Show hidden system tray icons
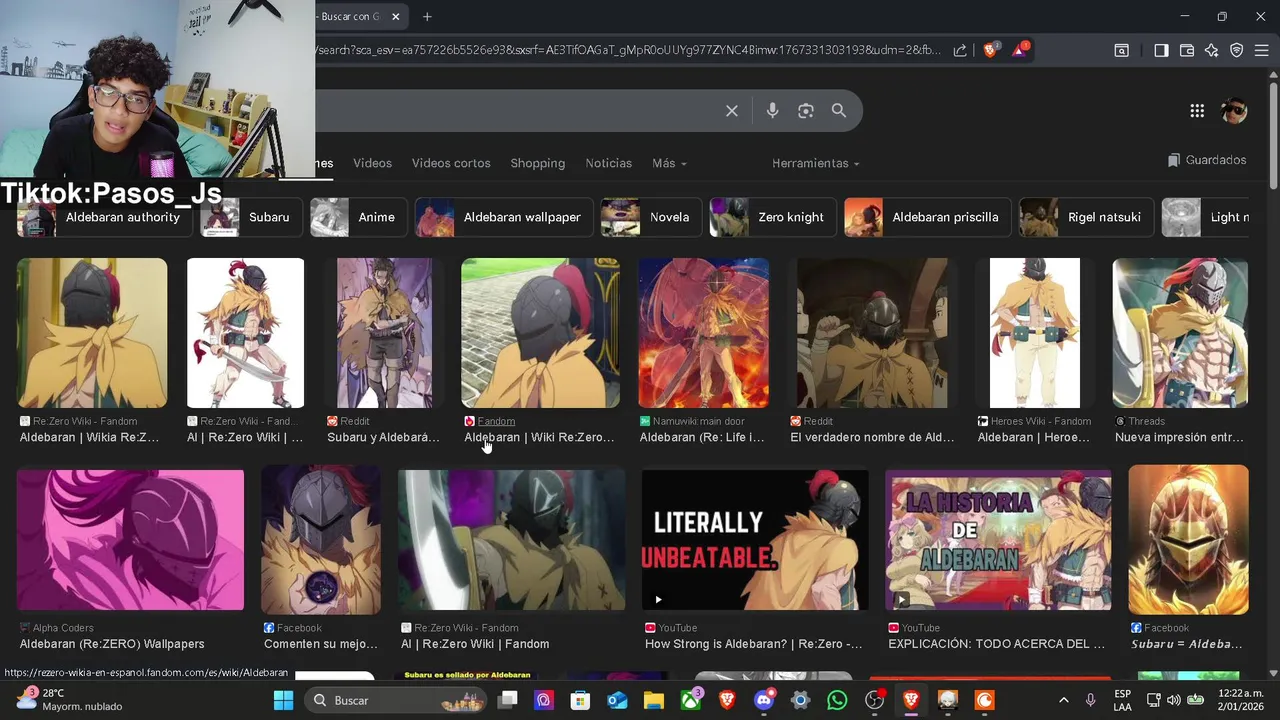The image size is (1280, 720). pos(1063,700)
